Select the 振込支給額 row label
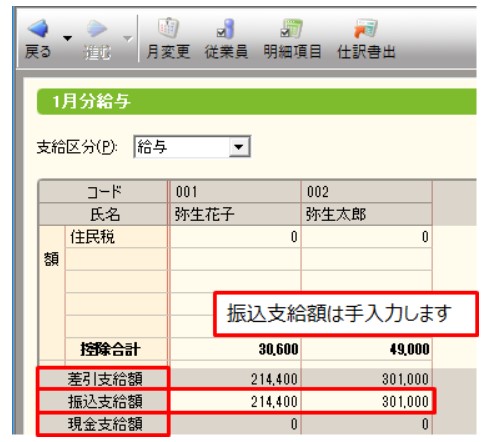 pyautogui.click(x=103, y=401)
